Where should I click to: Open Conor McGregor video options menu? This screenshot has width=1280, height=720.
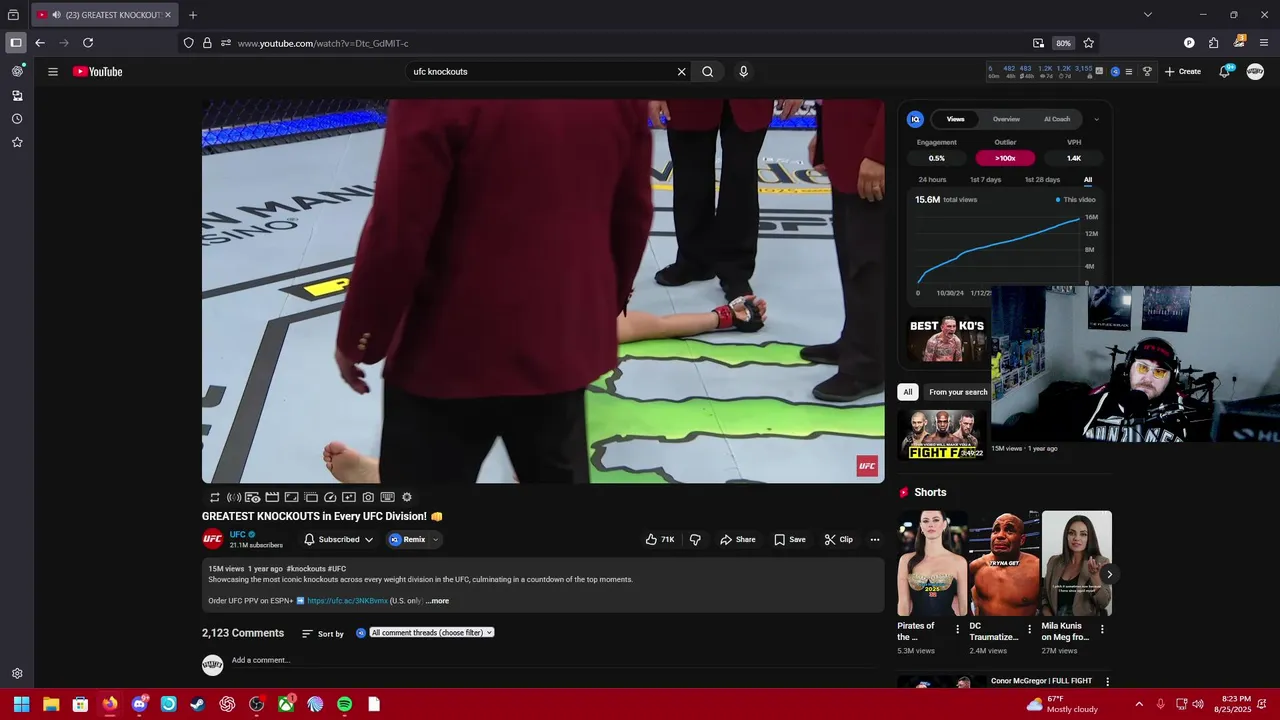pos(1107,681)
